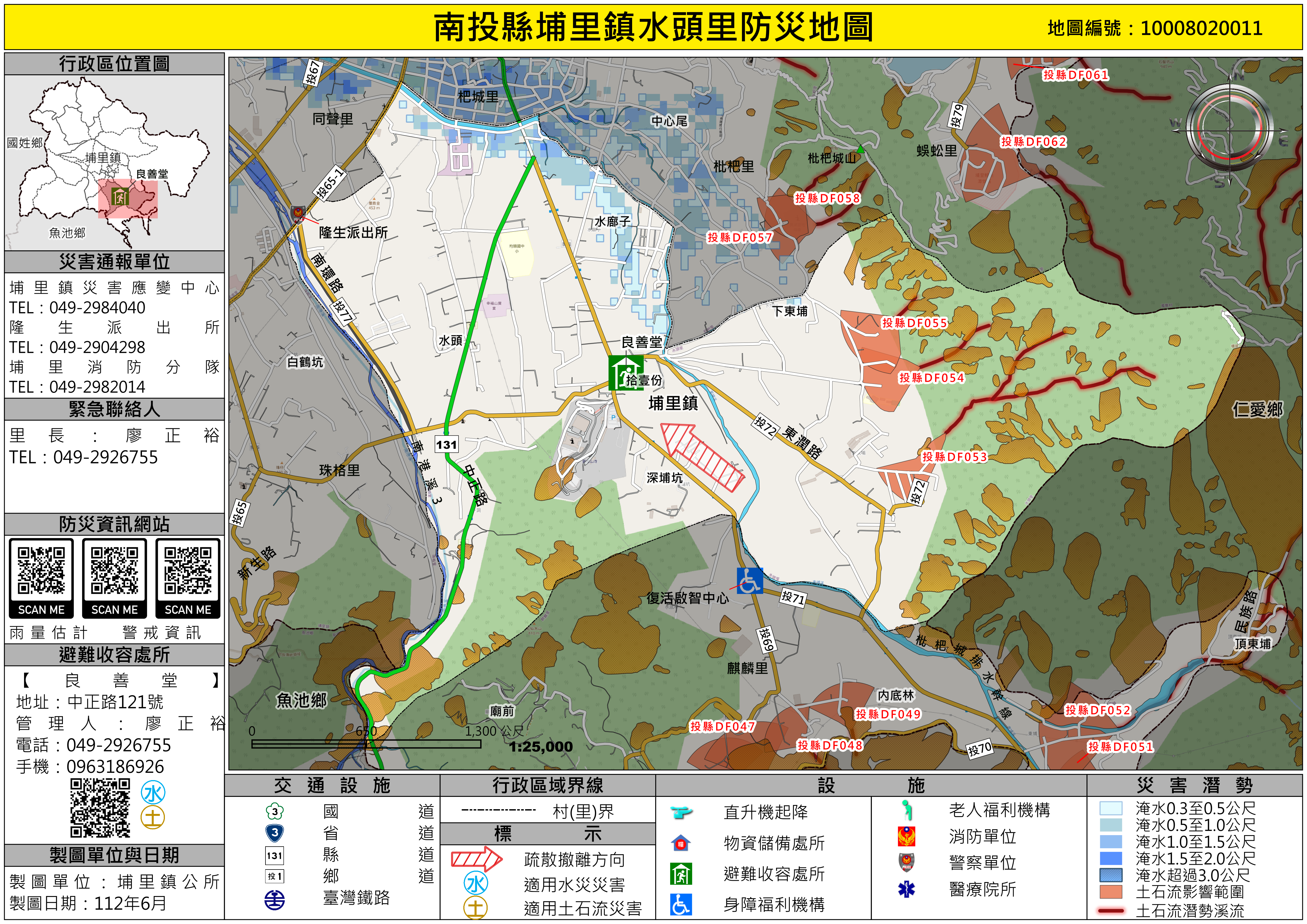Click the 土石流影響範圍 orange swatch

click(1111, 891)
